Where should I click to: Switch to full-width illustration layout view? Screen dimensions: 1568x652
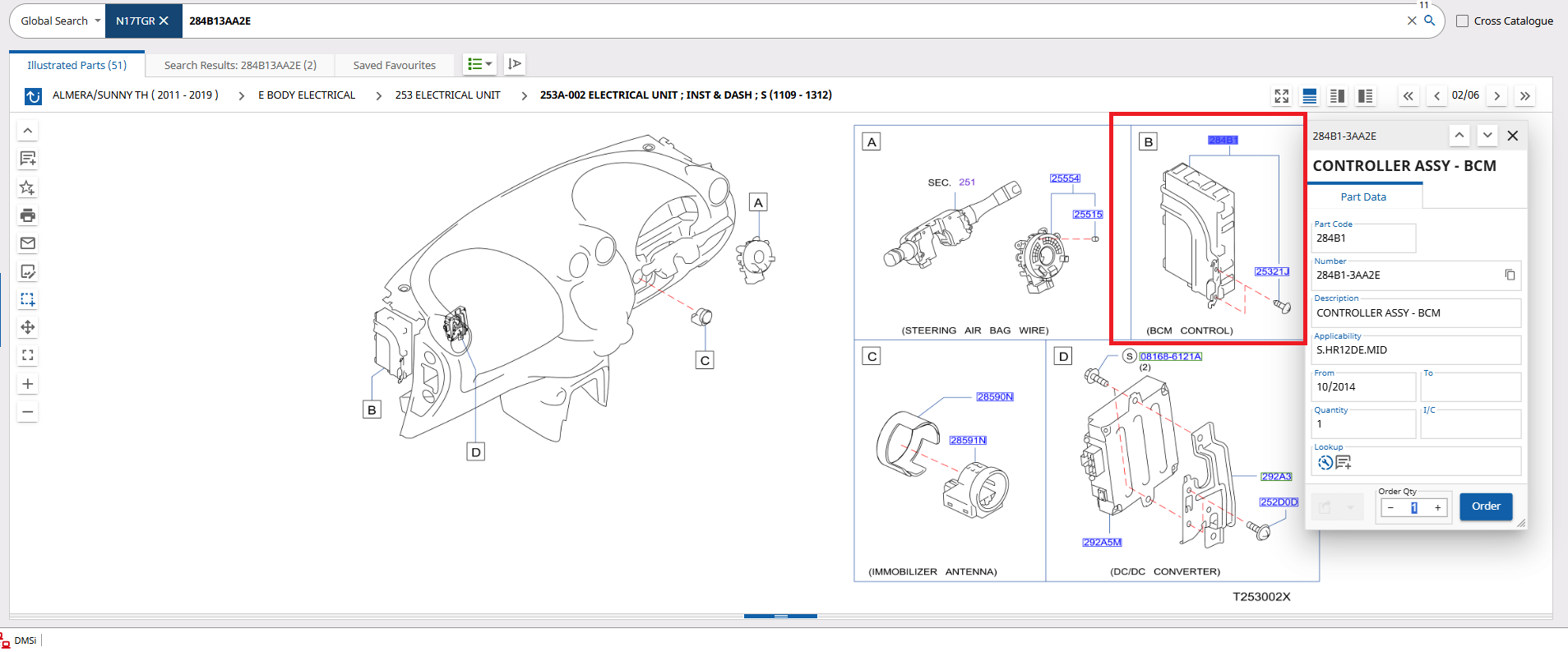tap(1310, 96)
